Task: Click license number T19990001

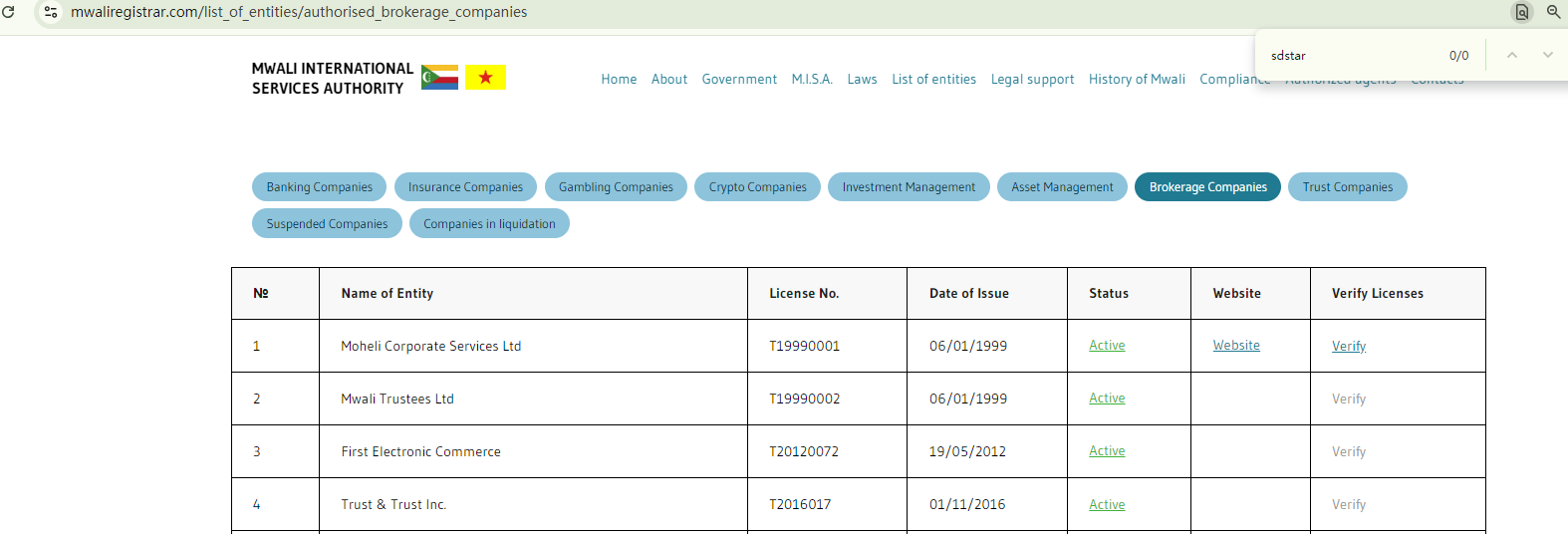Action: point(804,347)
